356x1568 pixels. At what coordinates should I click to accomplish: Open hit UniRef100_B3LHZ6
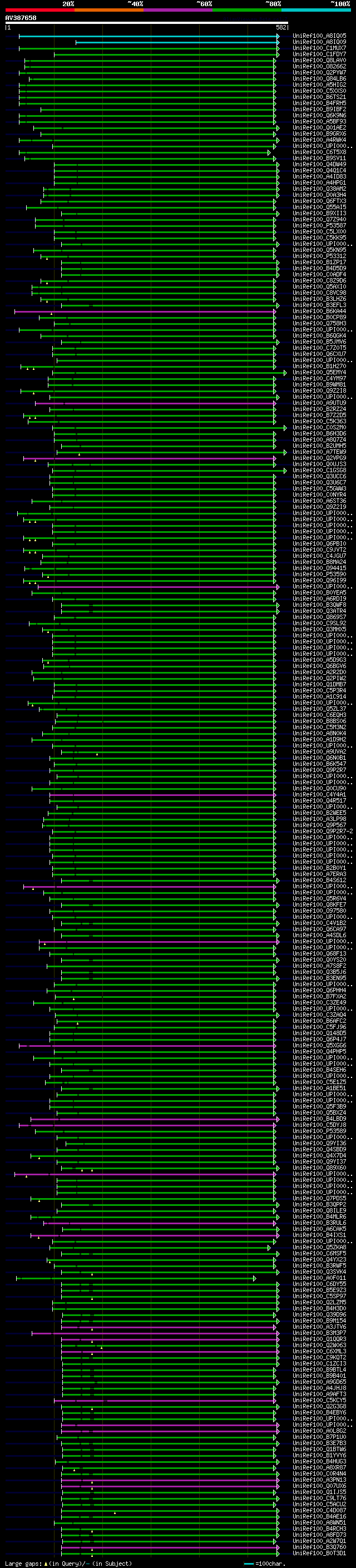[319, 299]
